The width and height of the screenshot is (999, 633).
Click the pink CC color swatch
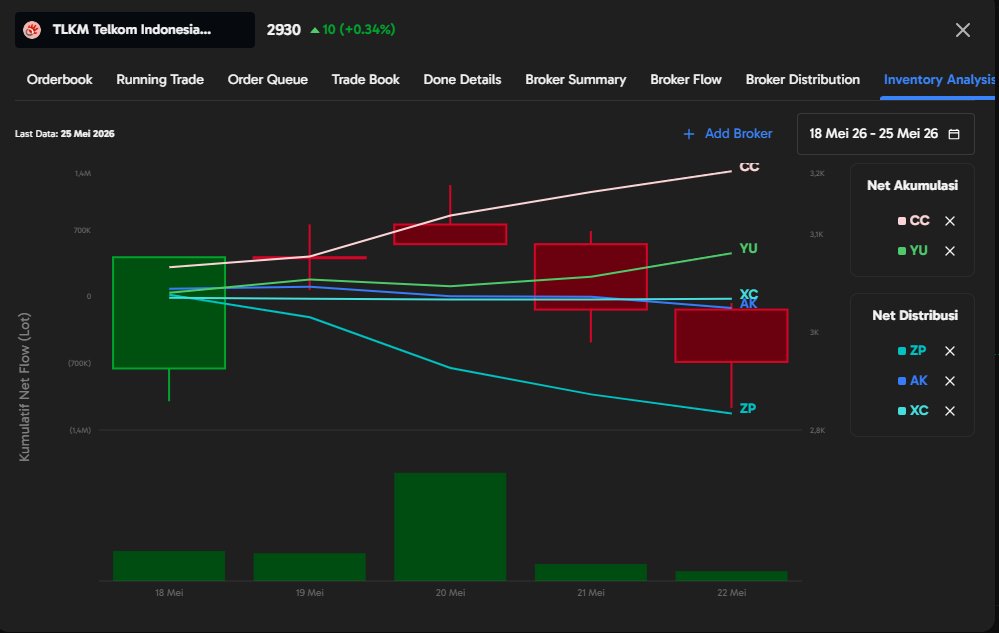[x=902, y=221]
